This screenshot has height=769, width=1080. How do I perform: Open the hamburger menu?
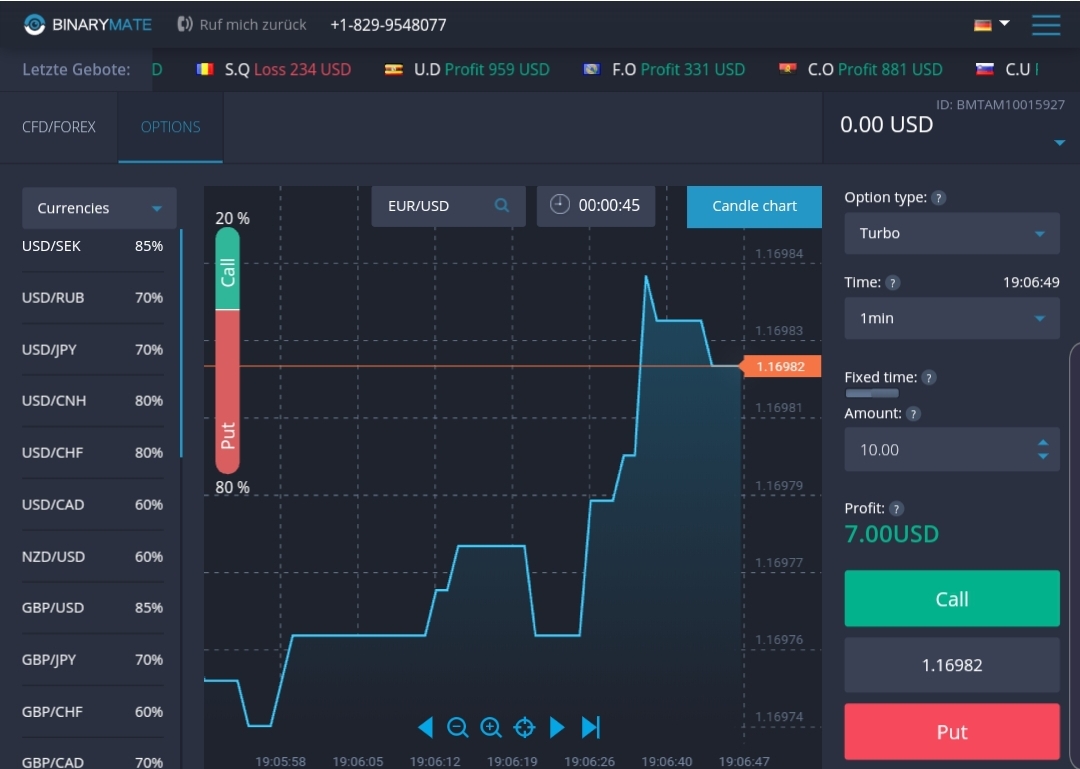pos(1046,25)
